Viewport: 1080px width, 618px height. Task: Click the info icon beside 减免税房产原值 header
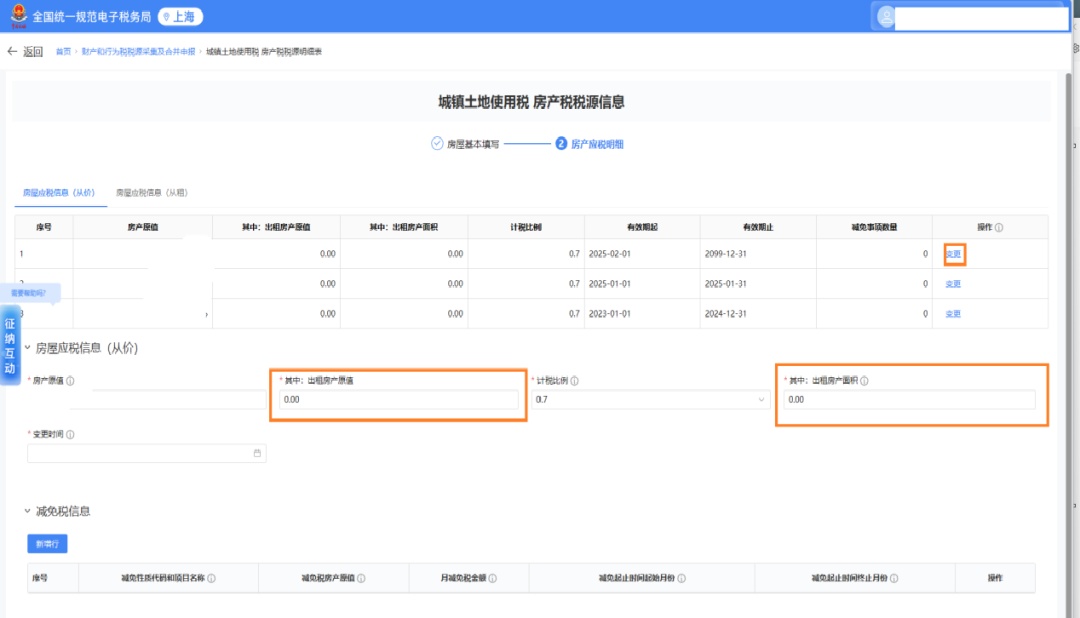(x=361, y=578)
